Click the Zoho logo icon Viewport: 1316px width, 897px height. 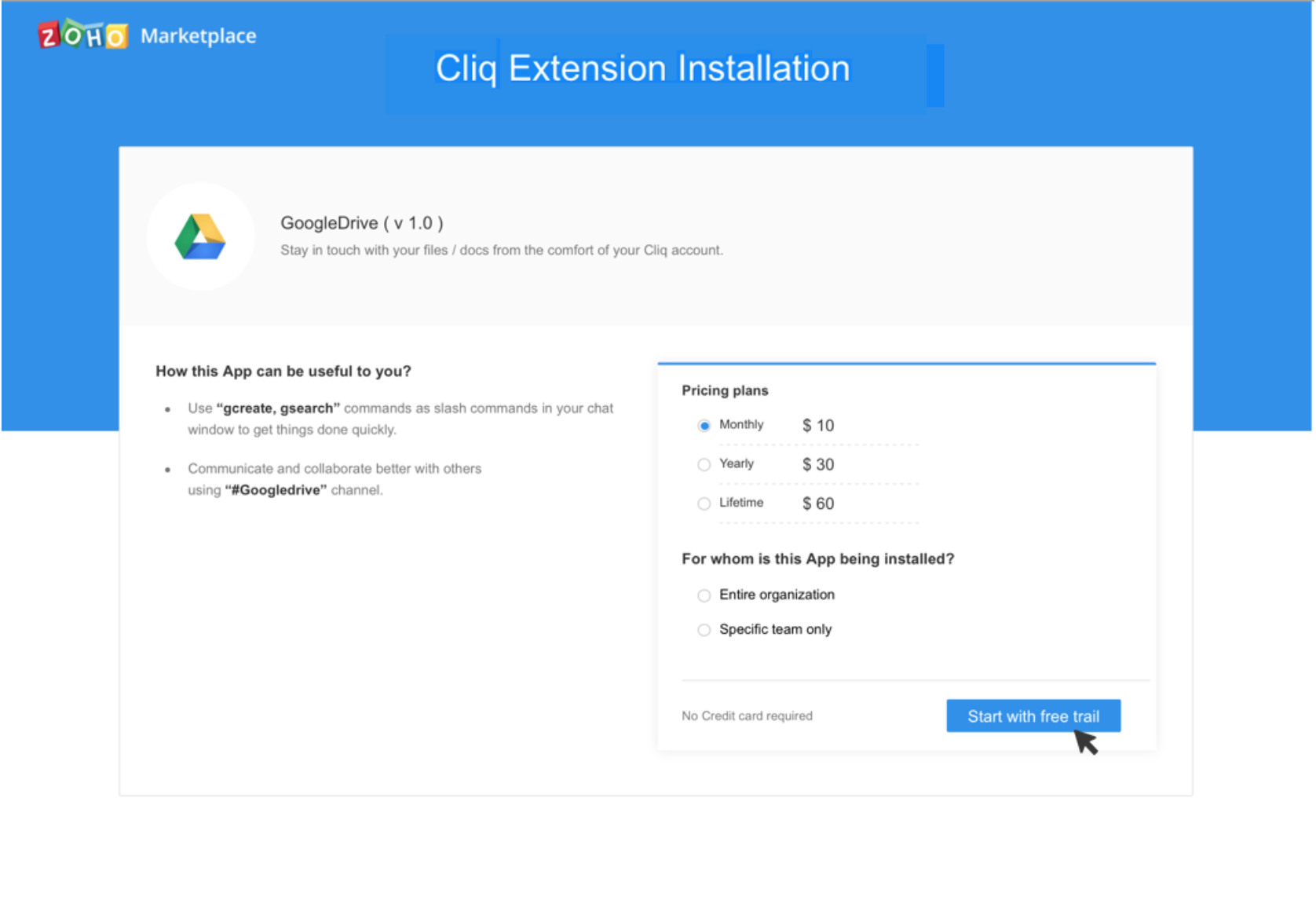tap(82, 35)
